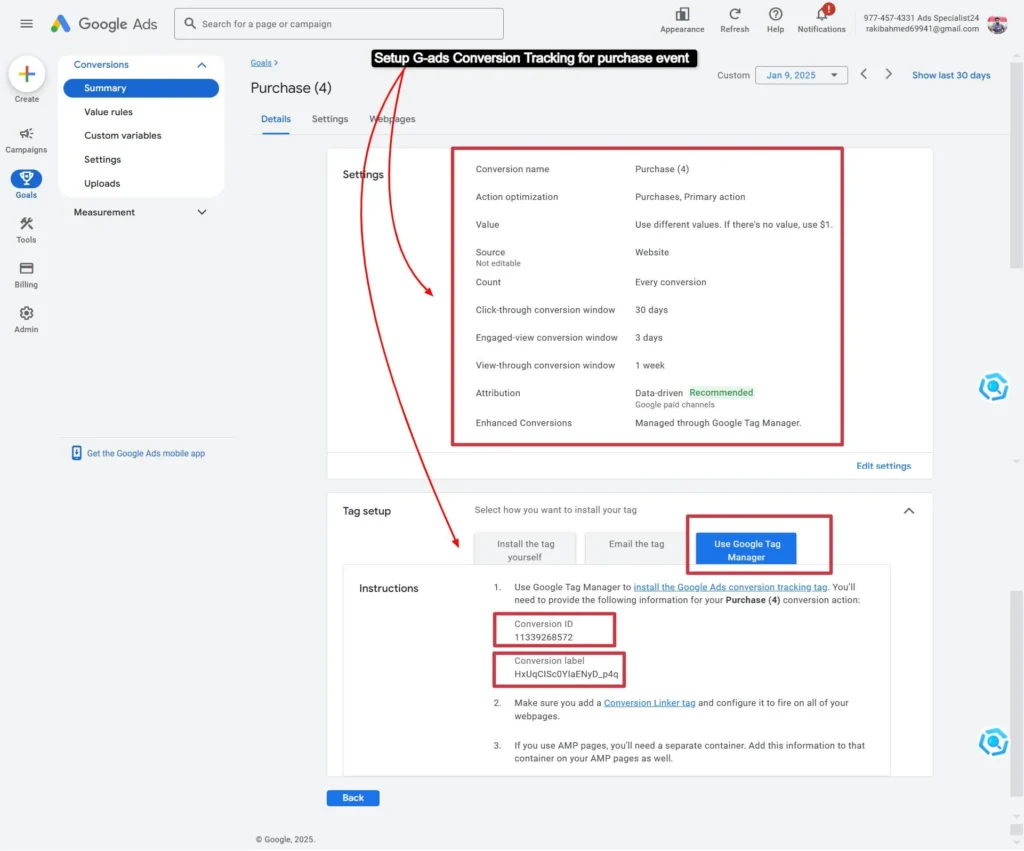Click the Conversion ID value 11339268572
This screenshot has width=1024, height=851.
point(543,637)
